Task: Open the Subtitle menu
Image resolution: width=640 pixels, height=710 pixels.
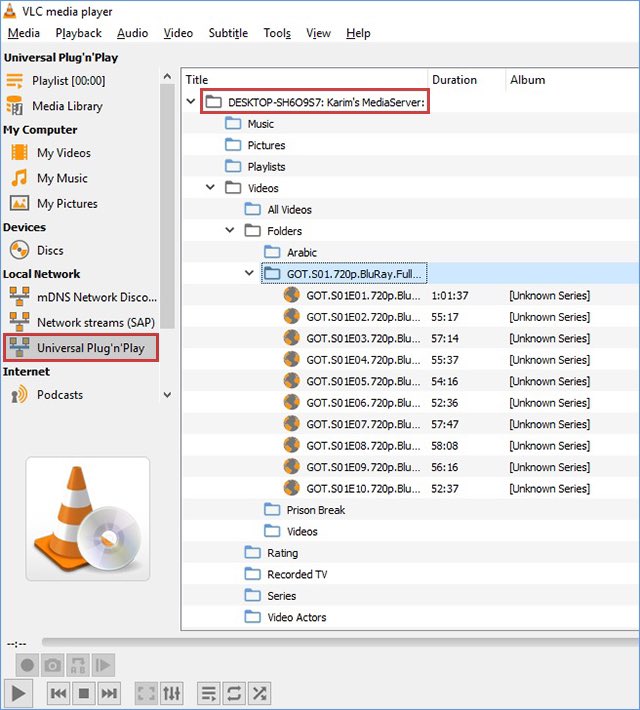Action: pos(228,33)
